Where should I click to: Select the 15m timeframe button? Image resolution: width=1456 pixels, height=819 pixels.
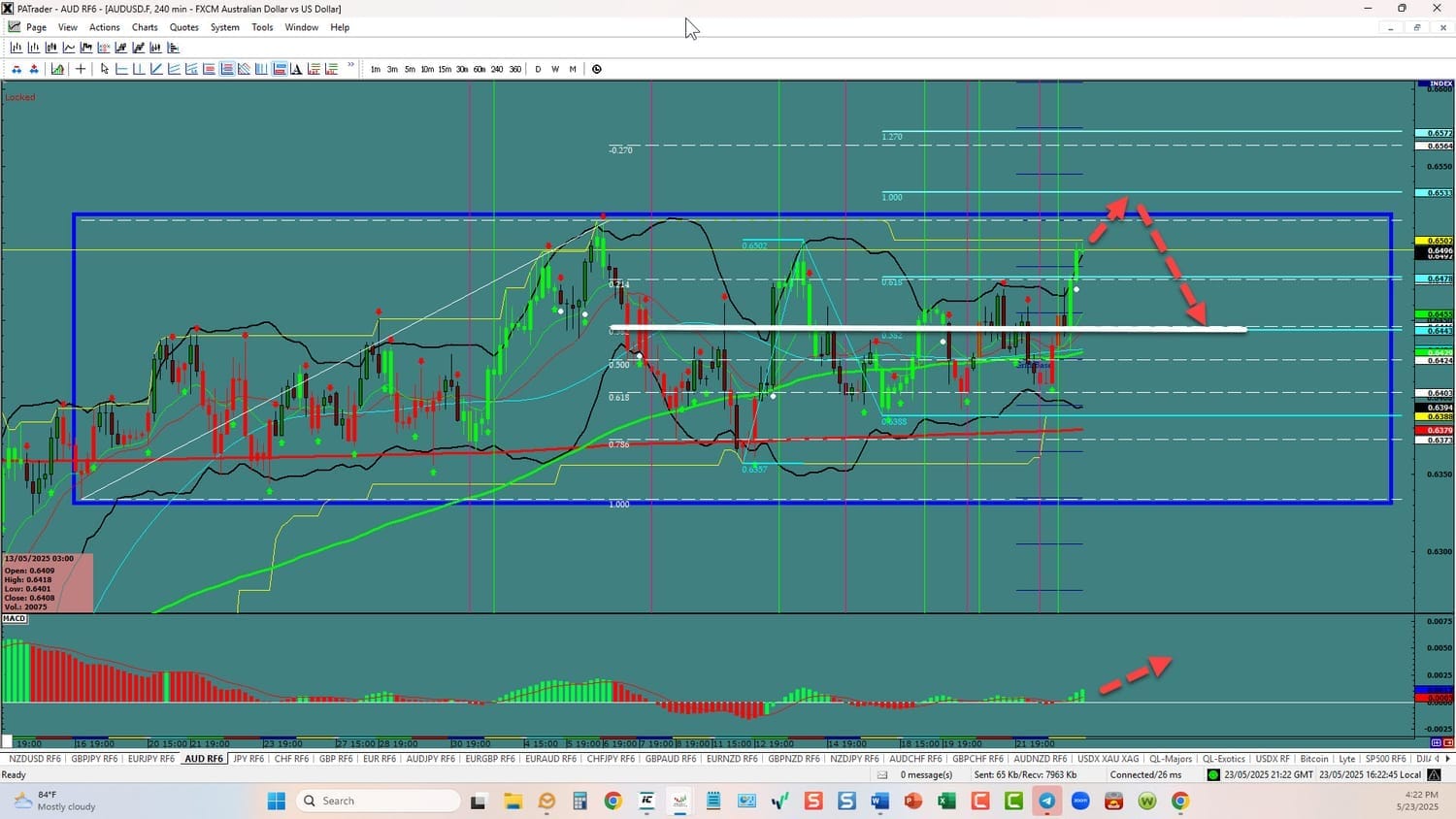point(445,69)
